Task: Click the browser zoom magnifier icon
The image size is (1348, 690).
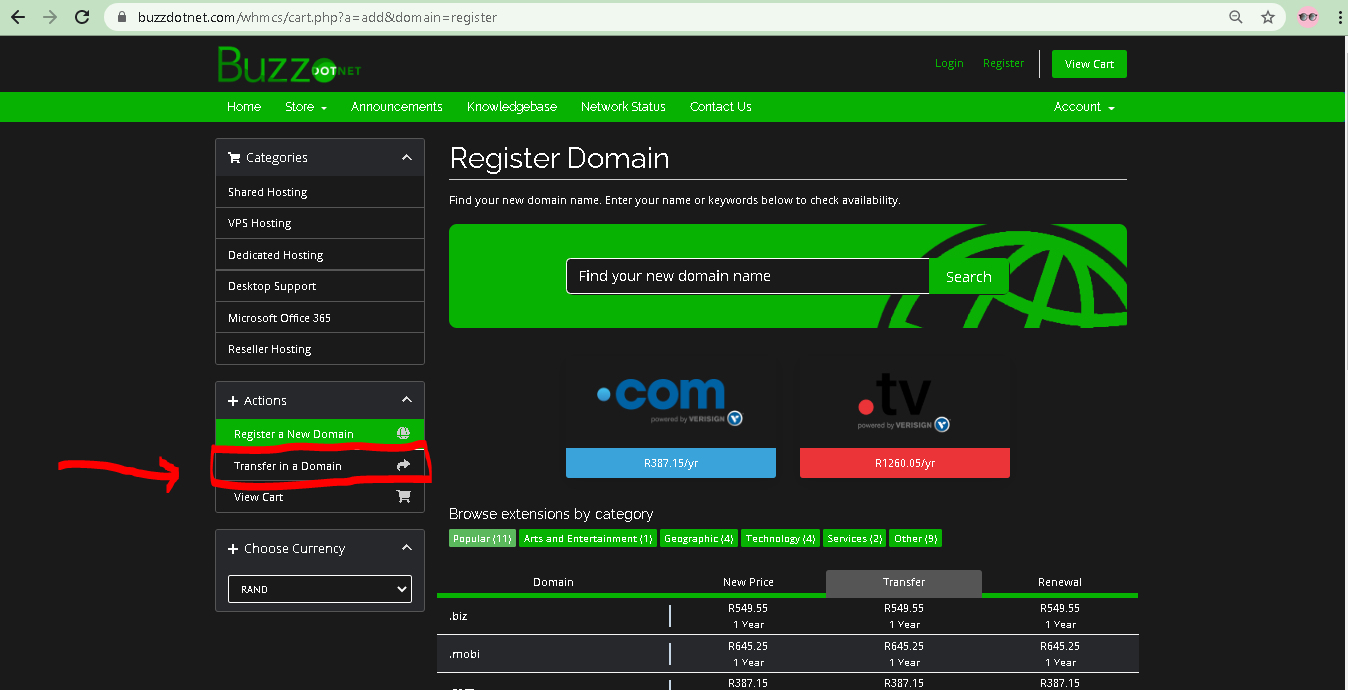Action: click(1236, 17)
